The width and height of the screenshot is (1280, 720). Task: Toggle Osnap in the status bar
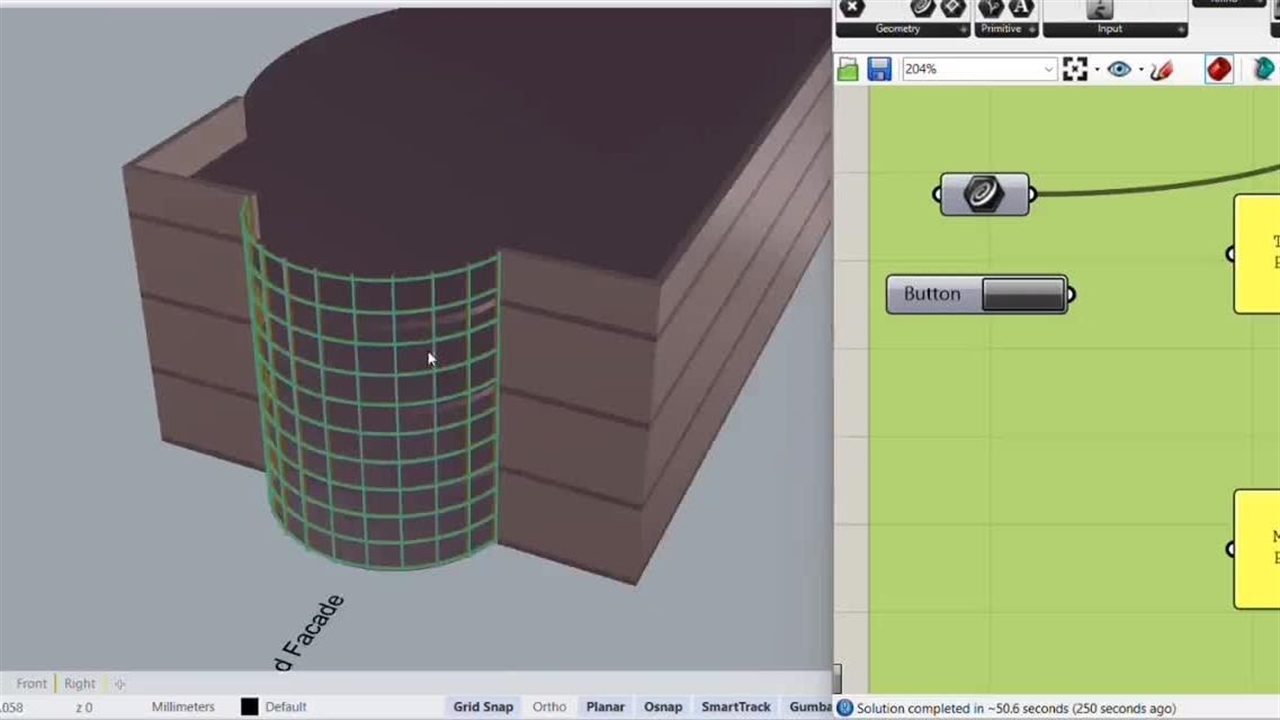[663, 707]
